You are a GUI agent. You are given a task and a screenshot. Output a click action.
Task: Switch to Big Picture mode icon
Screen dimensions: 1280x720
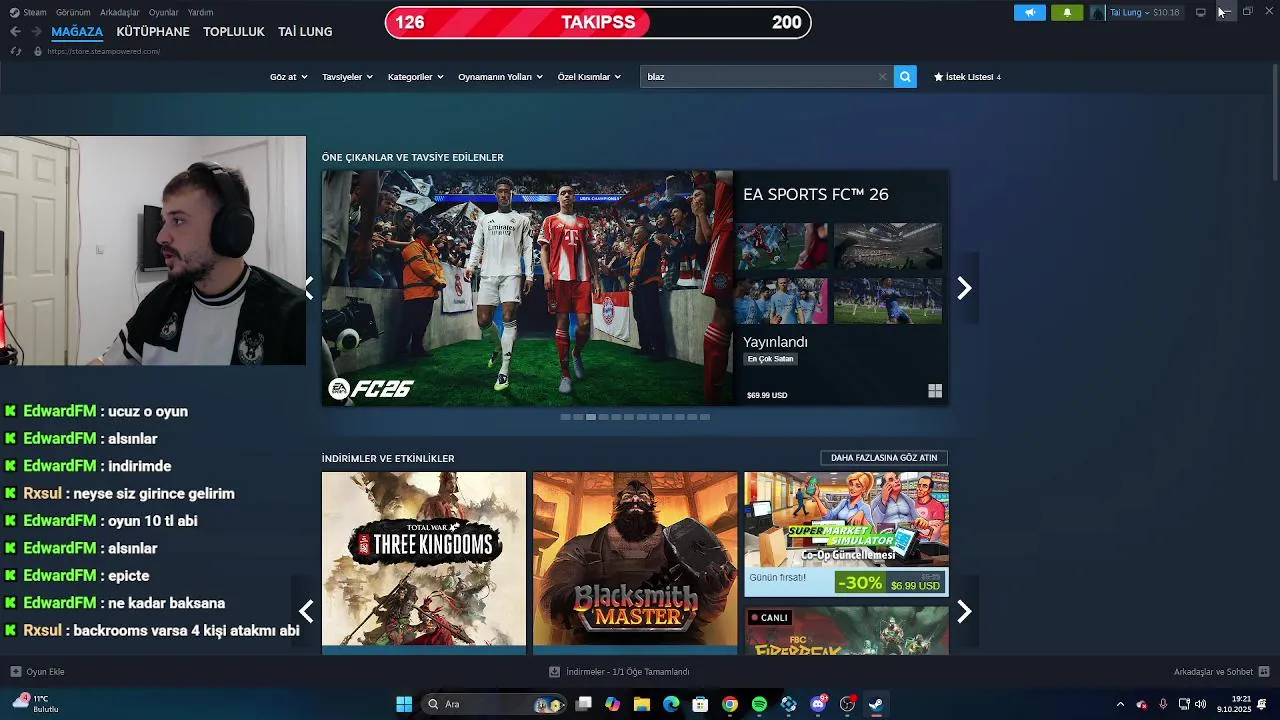[x=1201, y=12]
